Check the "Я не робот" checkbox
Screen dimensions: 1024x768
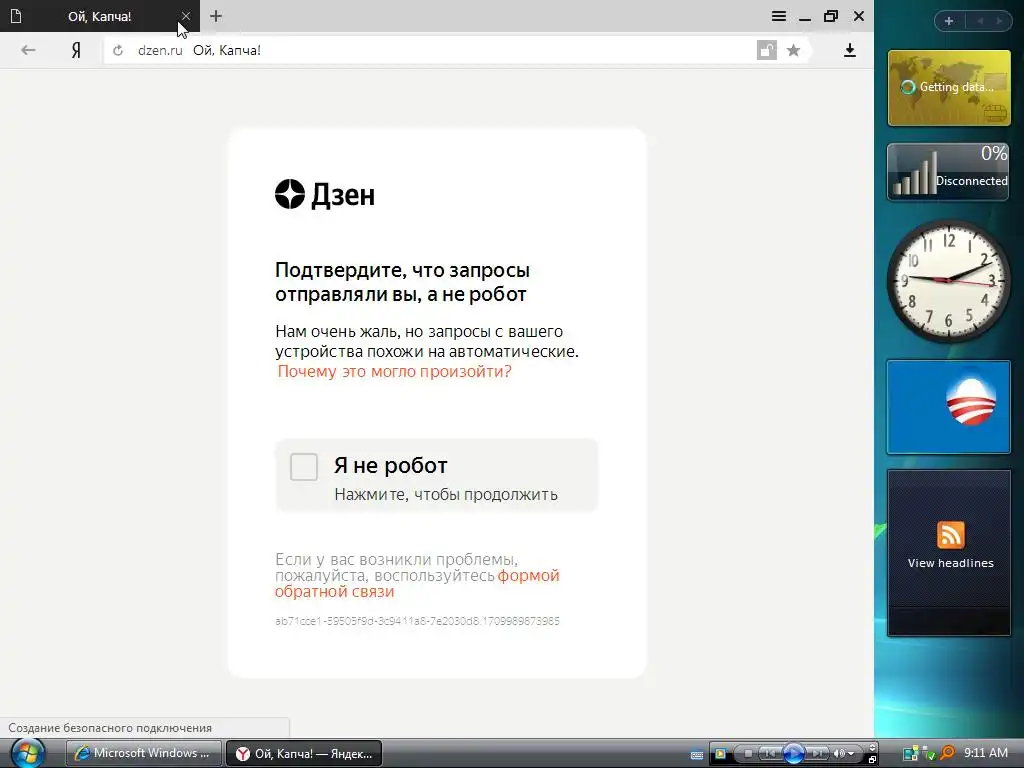[x=304, y=467]
